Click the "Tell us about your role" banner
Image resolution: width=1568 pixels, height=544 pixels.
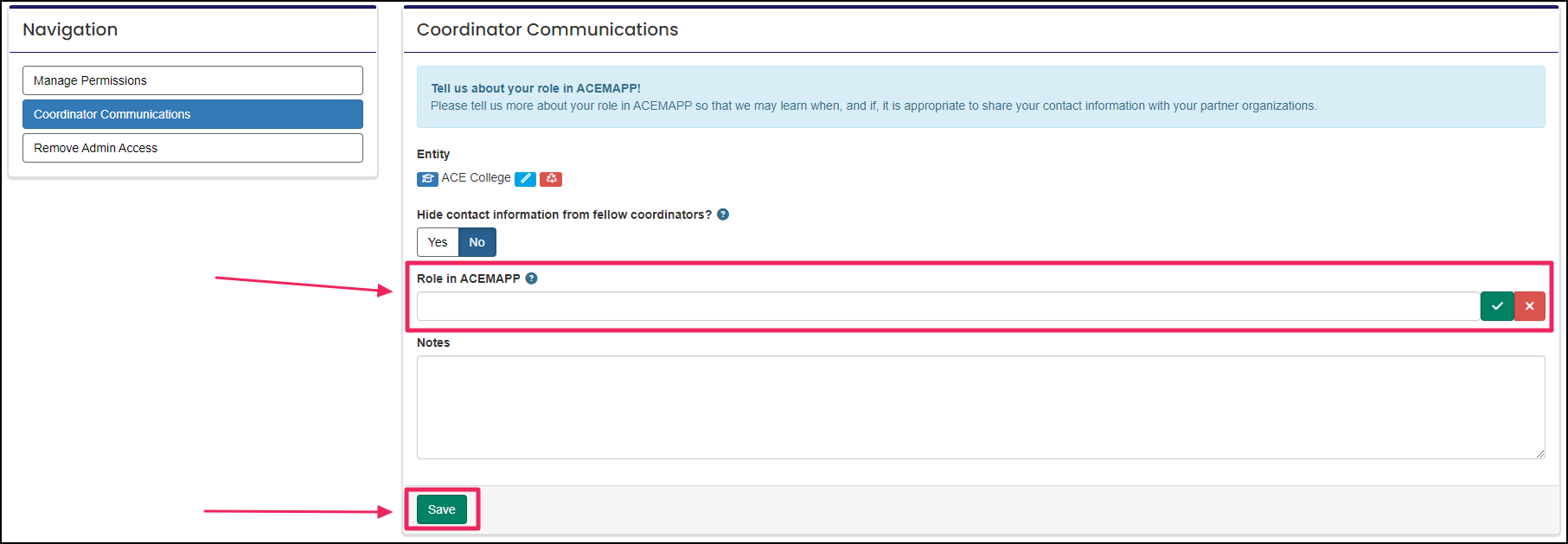click(x=980, y=97)
